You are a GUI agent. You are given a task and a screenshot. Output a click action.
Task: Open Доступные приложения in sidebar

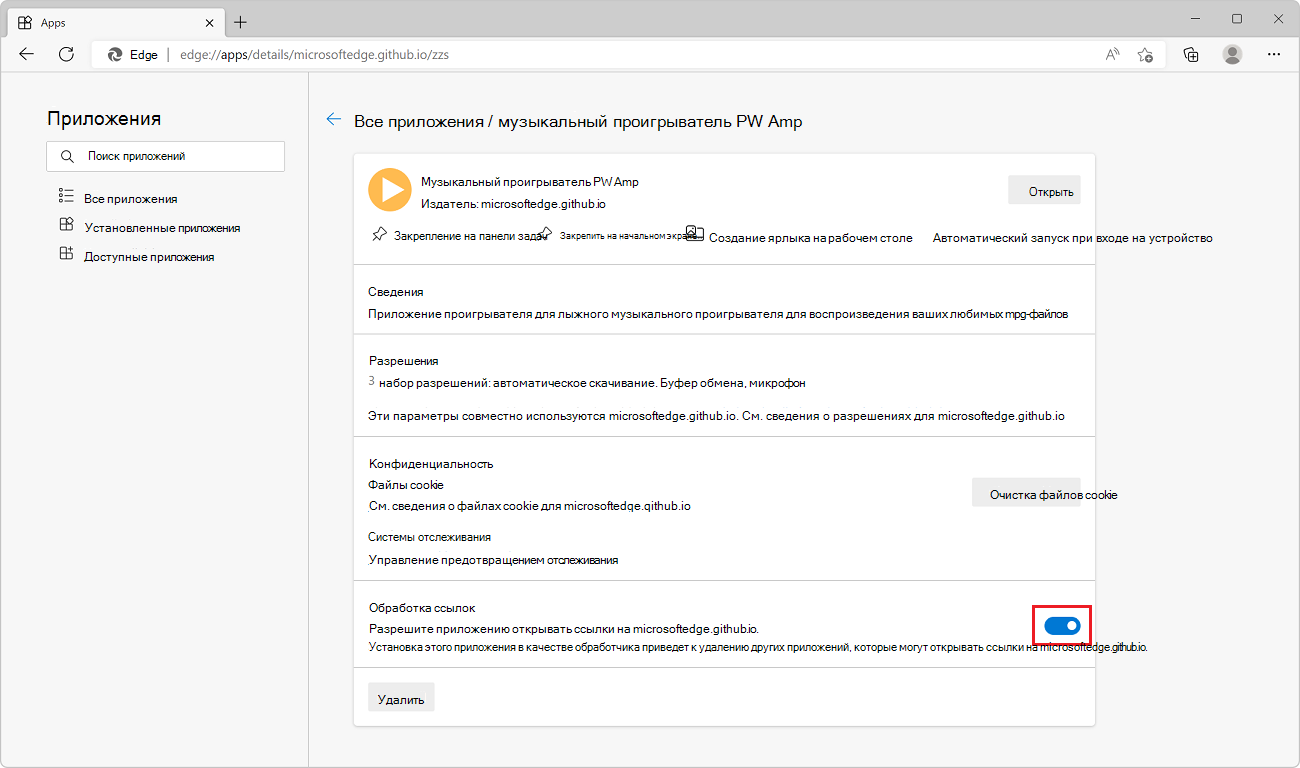coord(149,256)
